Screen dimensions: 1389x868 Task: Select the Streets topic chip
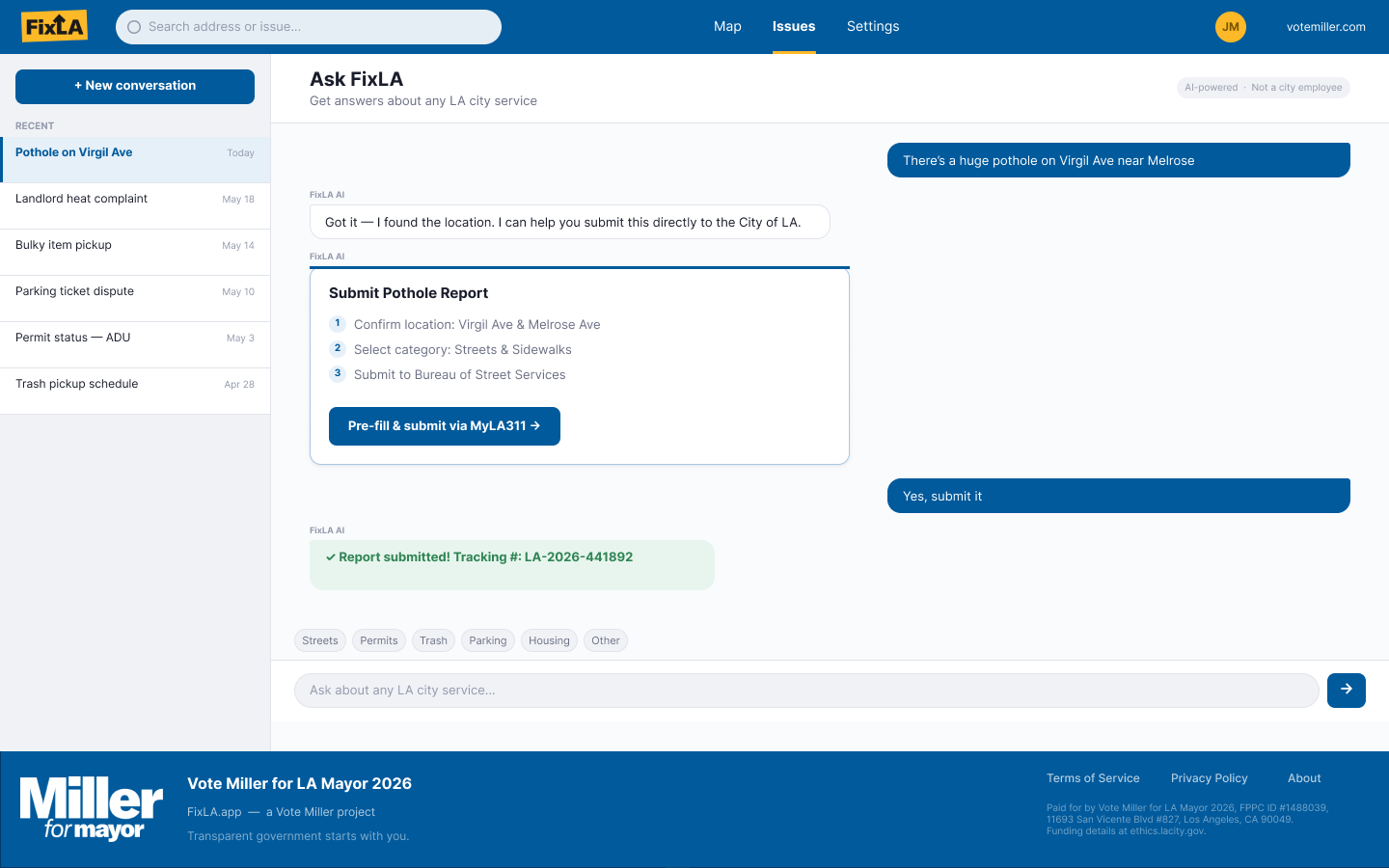320,640
